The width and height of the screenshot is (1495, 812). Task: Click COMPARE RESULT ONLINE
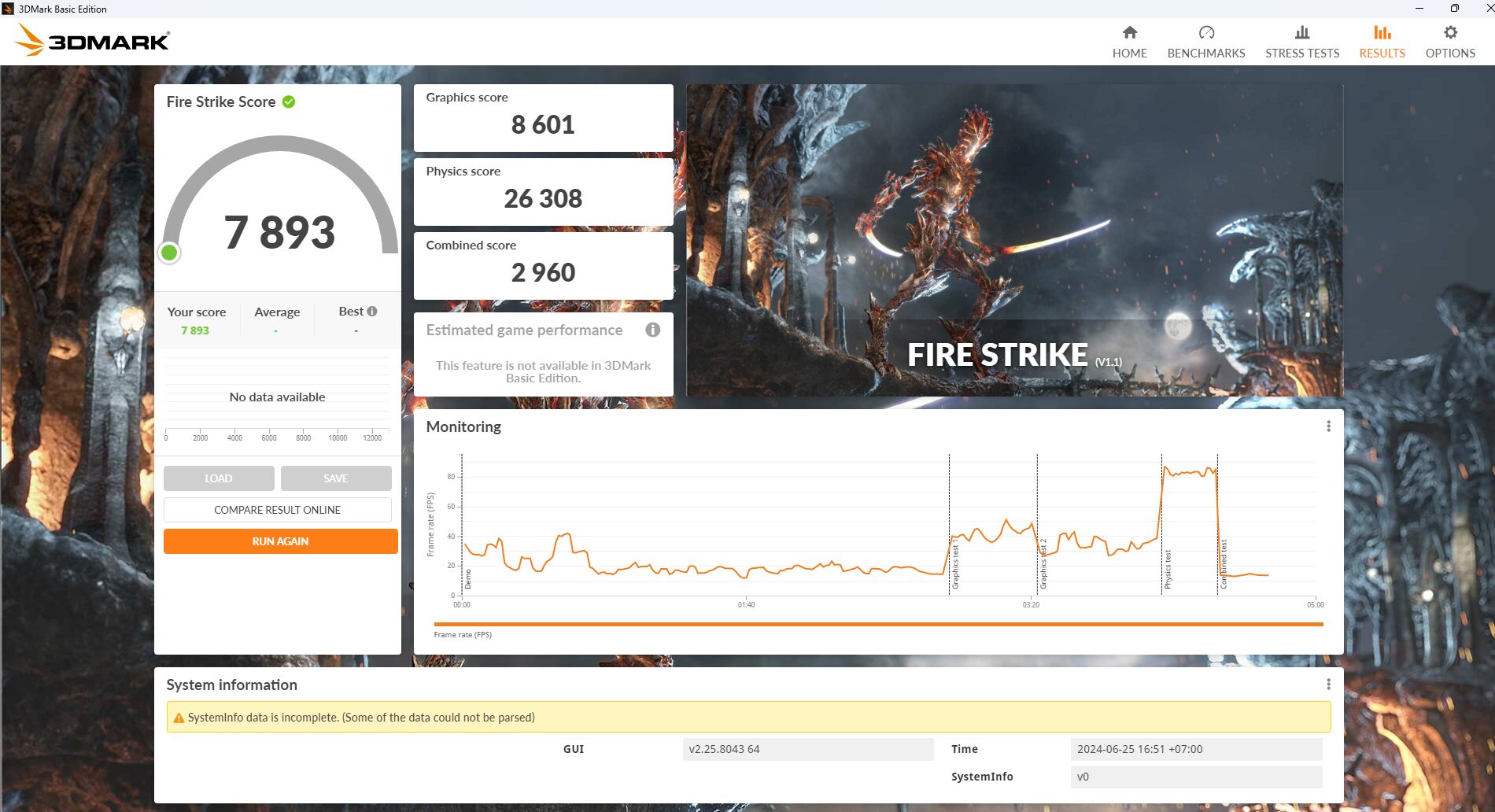coord(277,510)
